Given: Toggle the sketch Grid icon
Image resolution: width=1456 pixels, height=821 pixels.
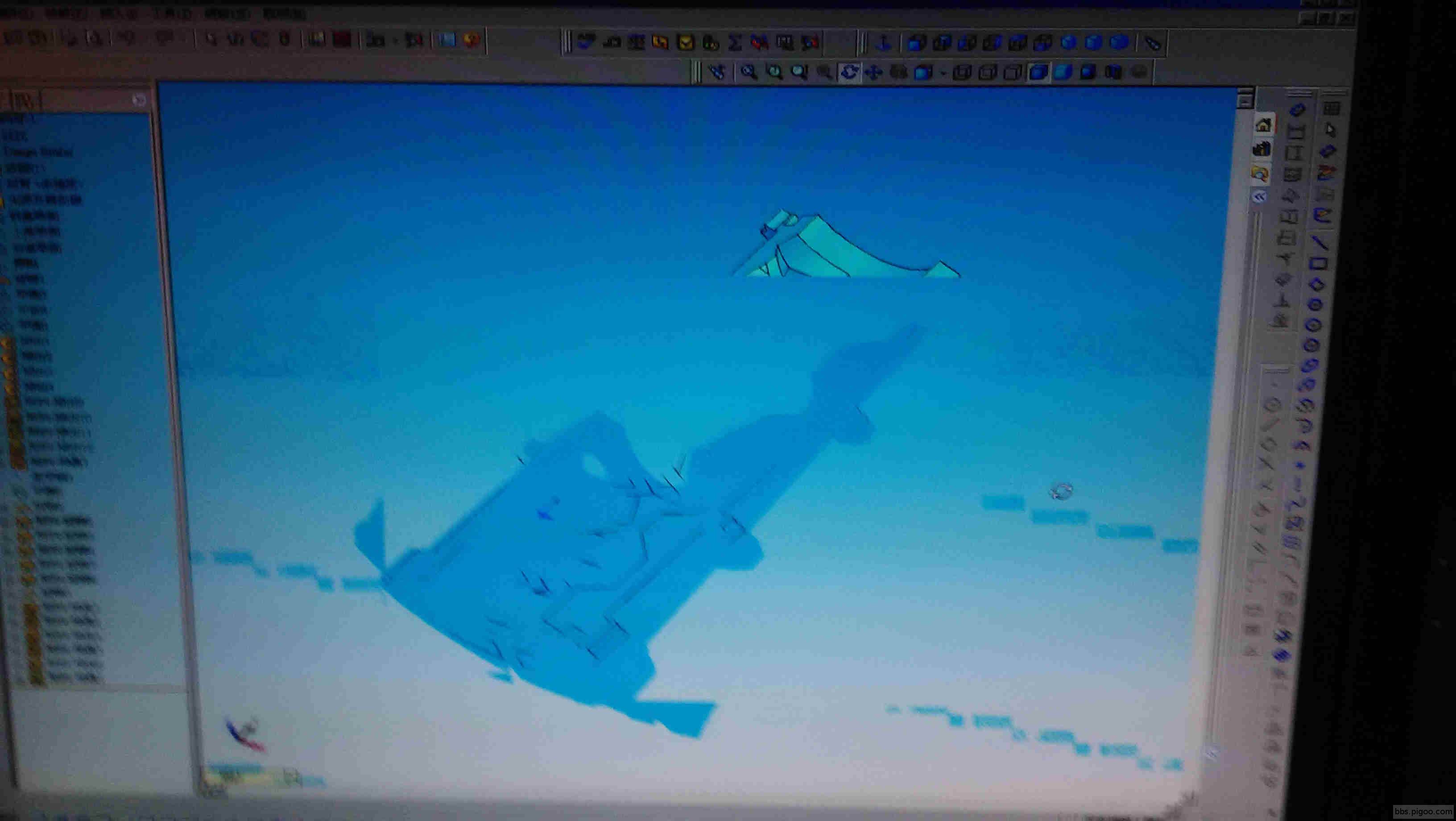Looking at the screenshot, I should 1331,108.
